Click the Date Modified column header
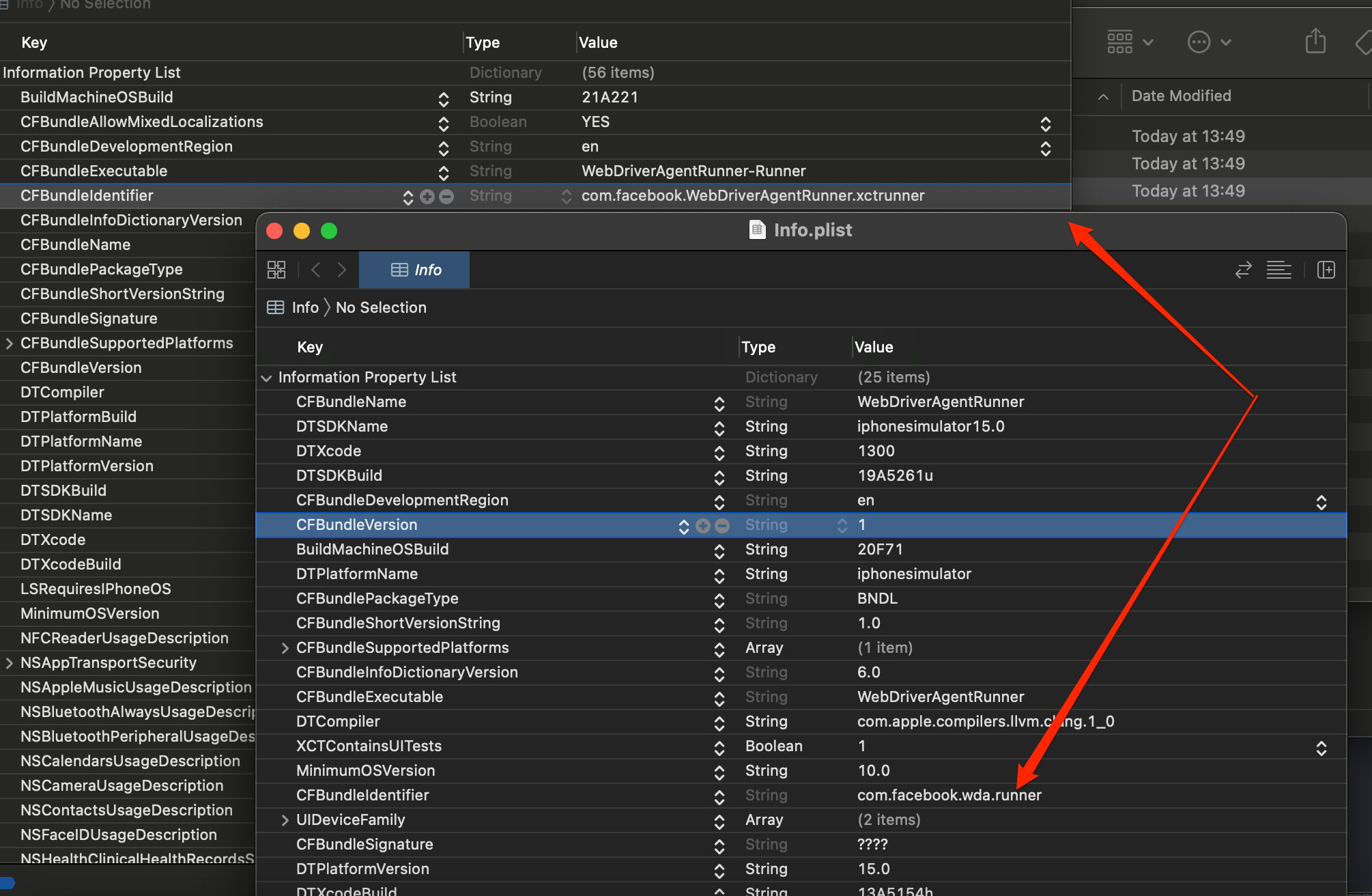 [1181, 96]
